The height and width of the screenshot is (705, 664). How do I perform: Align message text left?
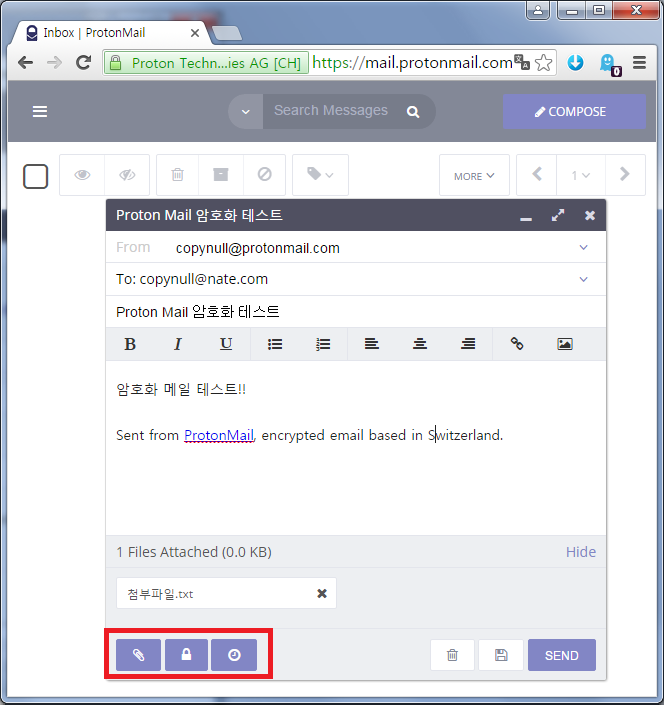[371, 344]
